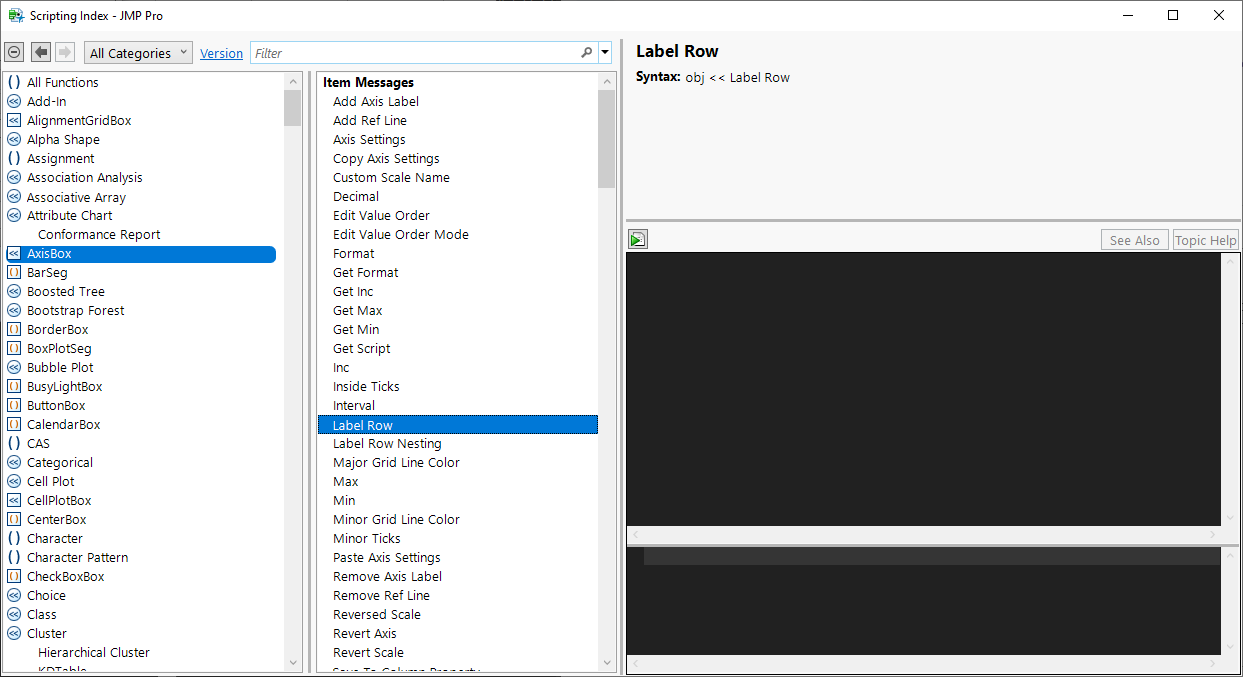1243x677 pixels.
Task: Click the Bubble Plot category icon
Action: click(13, 367)
